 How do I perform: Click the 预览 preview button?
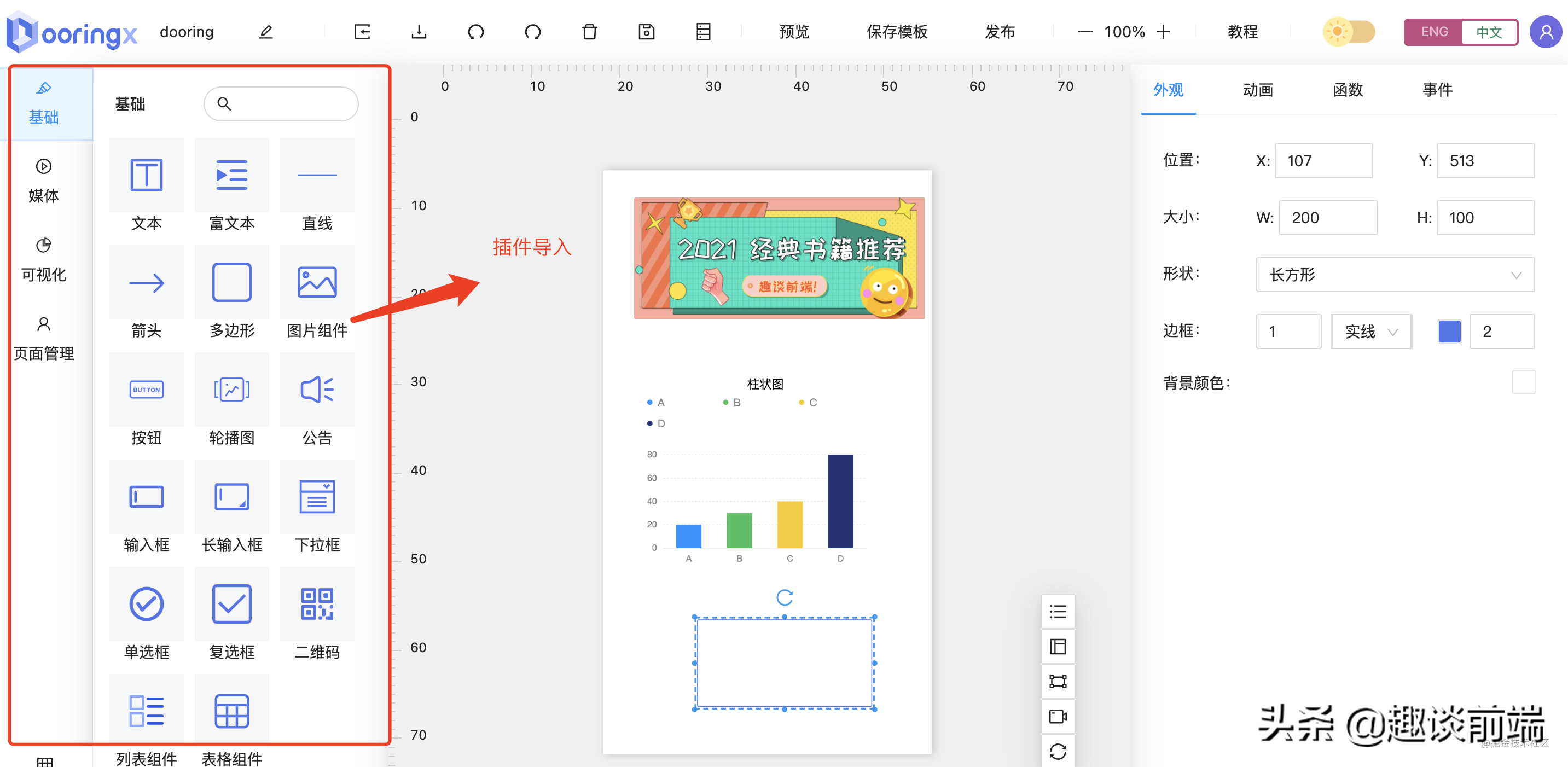(793, 32)
